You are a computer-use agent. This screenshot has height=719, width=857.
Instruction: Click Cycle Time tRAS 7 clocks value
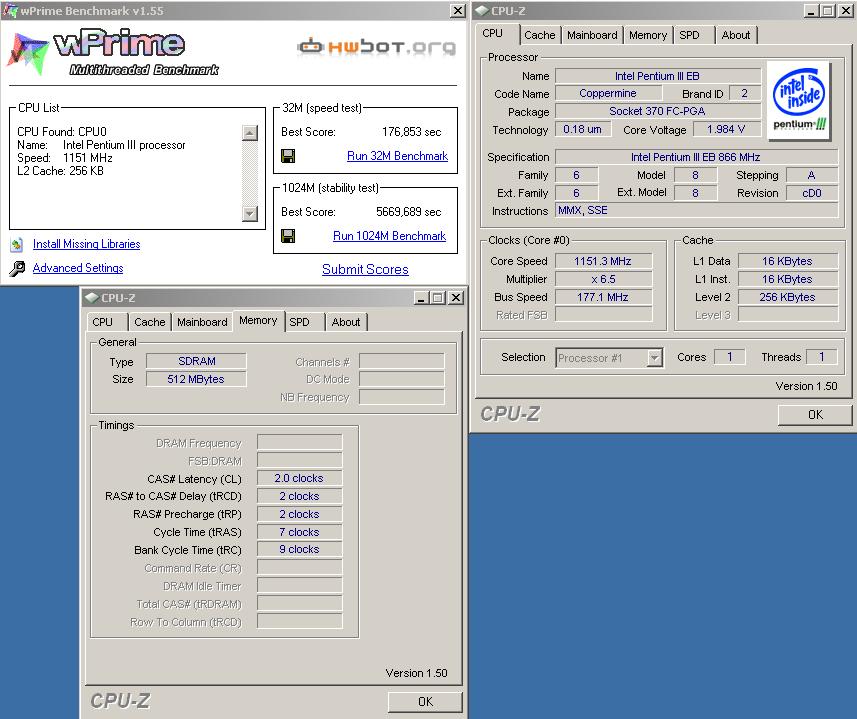point(299,532)
